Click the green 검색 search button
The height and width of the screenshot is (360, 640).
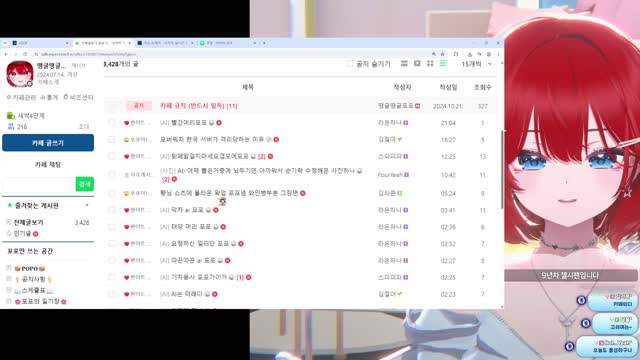coord(84,184)
